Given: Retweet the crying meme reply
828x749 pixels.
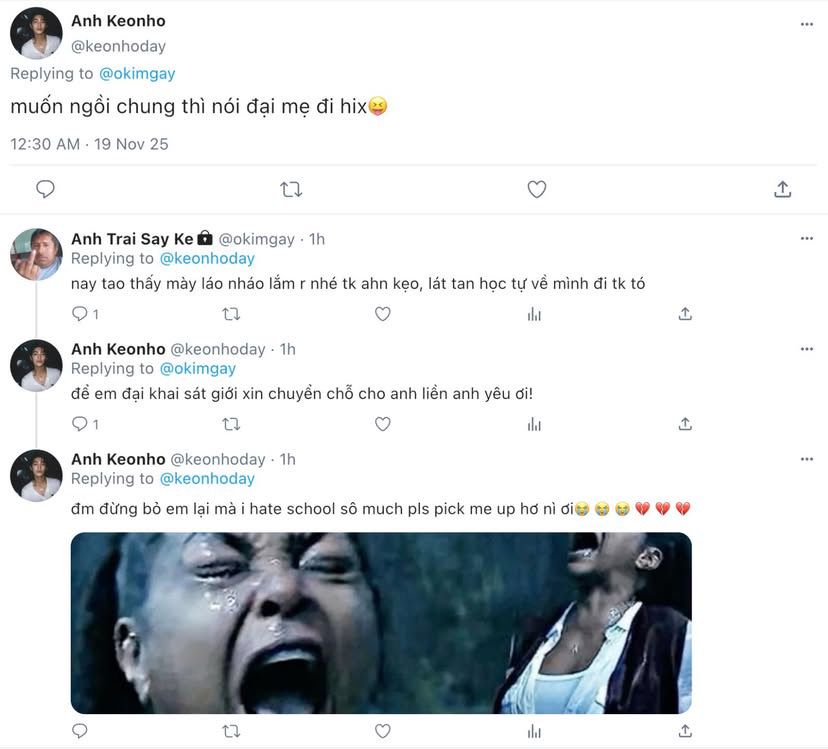Looking at the screenshot, I should tap(231, 731).
